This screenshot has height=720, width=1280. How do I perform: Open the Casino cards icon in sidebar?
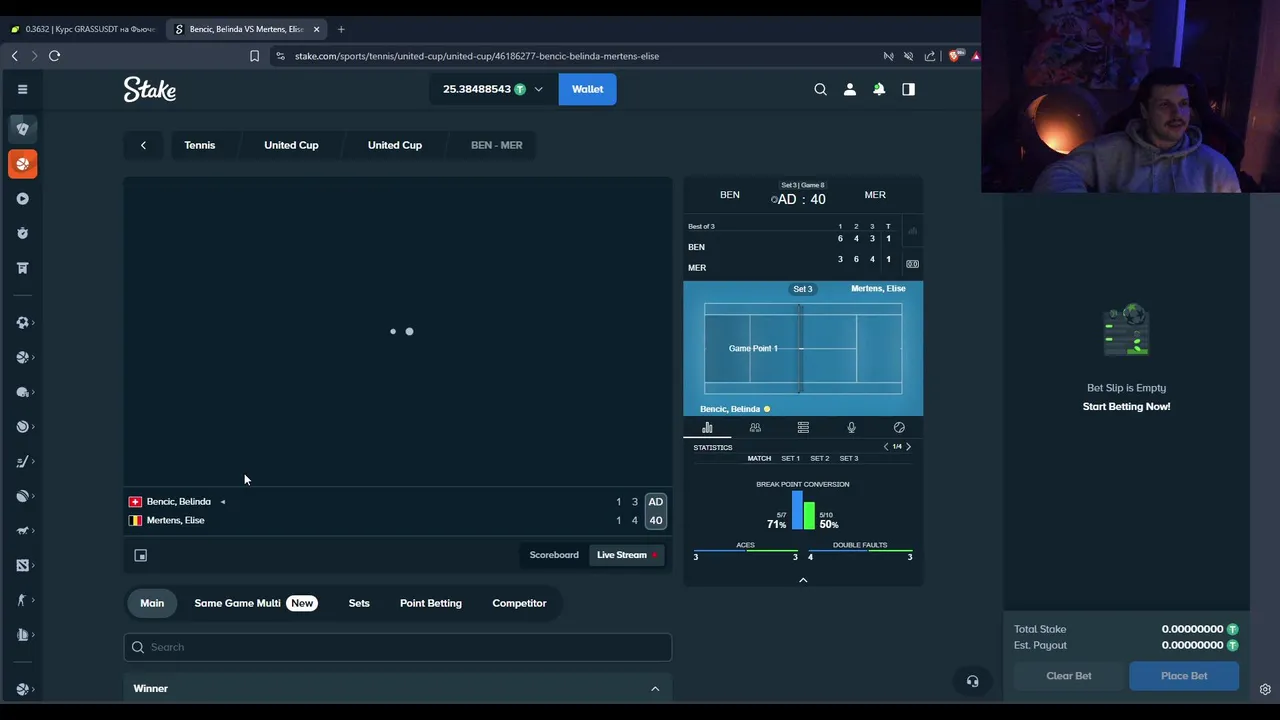pyautogui.click(x=22, y=129)
